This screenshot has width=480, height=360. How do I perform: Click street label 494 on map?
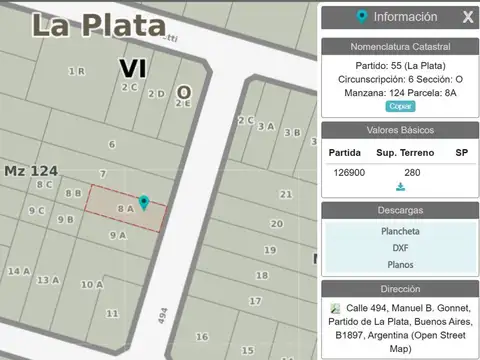(163, 316)
